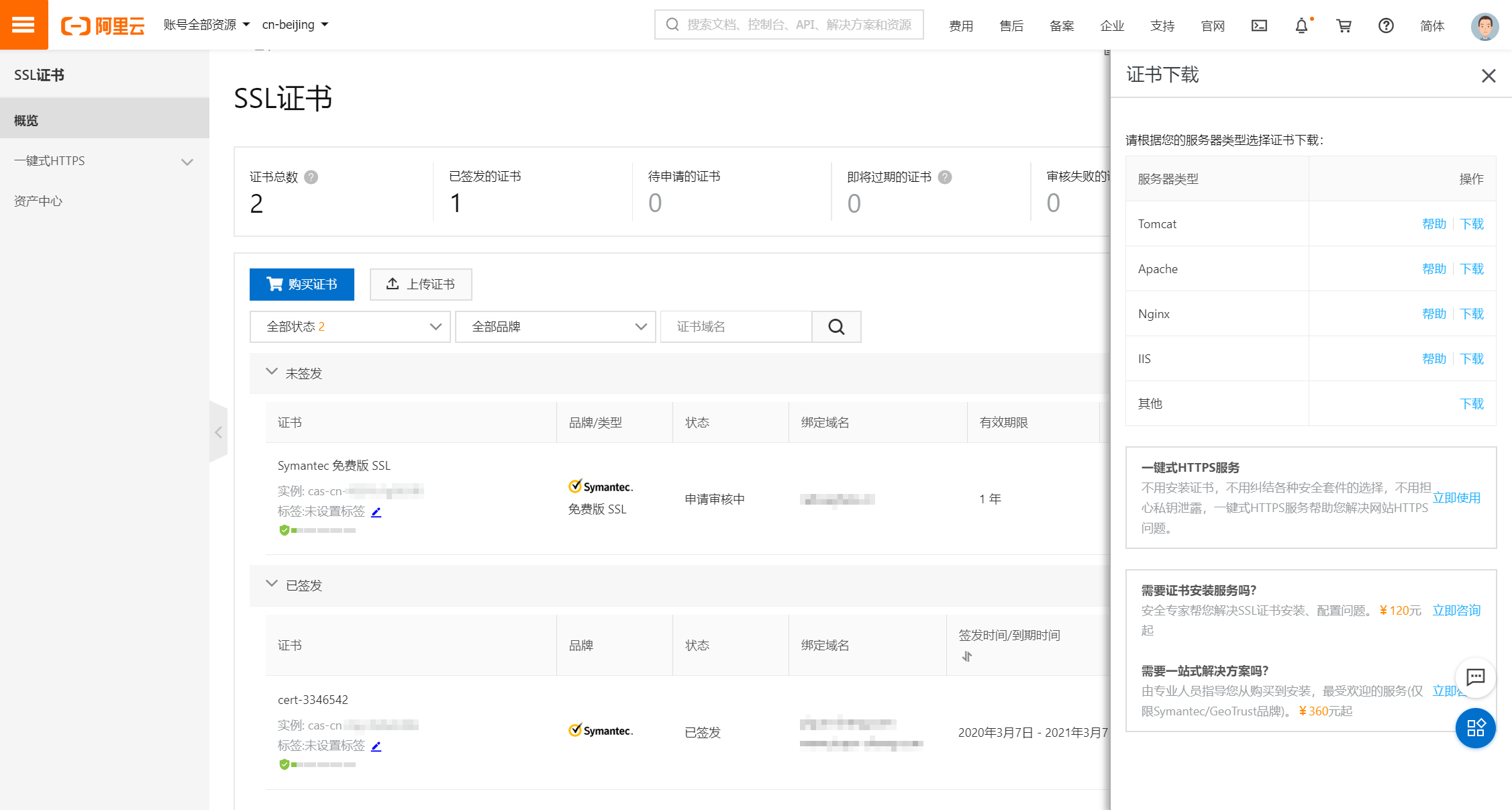Click the 购买证书 button
This screenshot has width=1512, height=810.
pyautogui.click(x=302, y=285)
